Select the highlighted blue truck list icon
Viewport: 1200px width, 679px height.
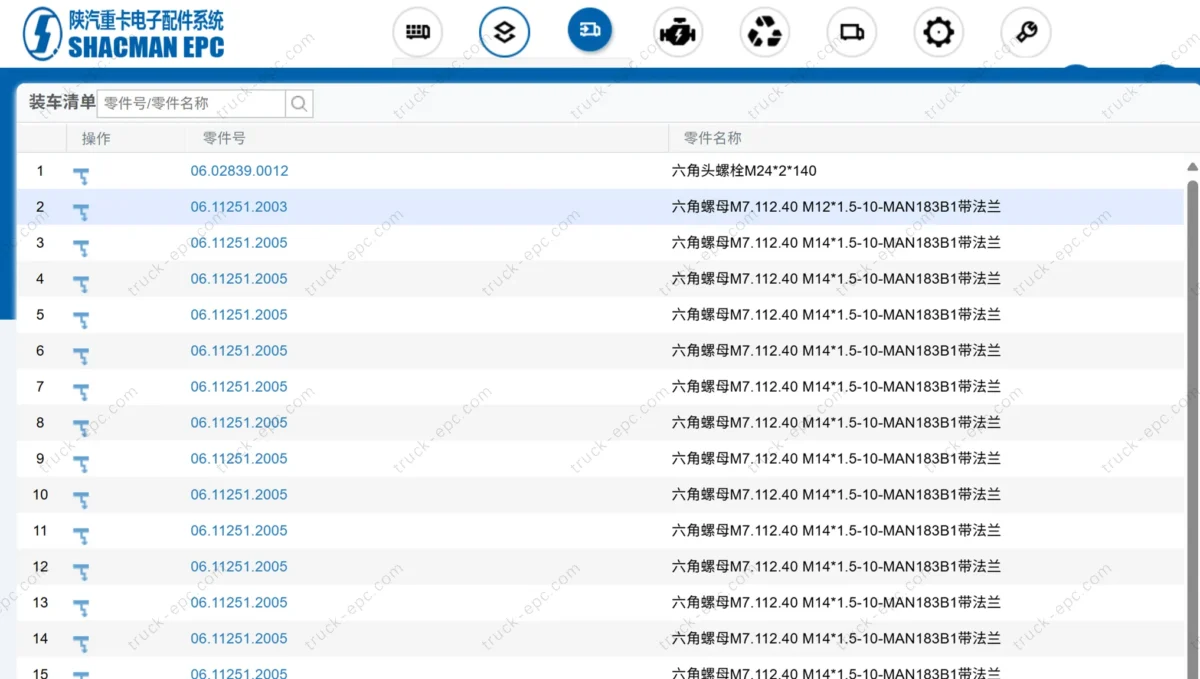pos(590,31)
